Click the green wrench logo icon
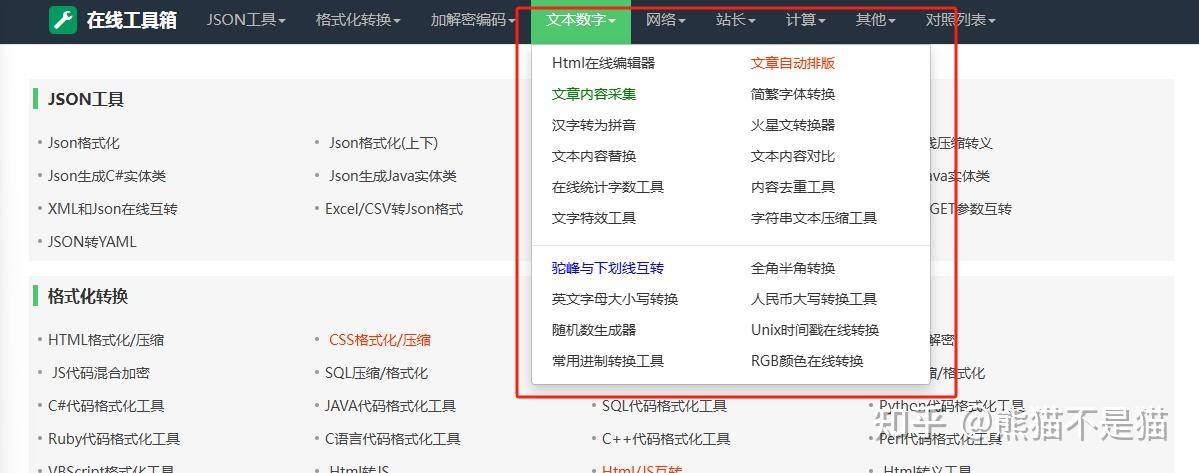1199x473 pixels. [63, 20]
